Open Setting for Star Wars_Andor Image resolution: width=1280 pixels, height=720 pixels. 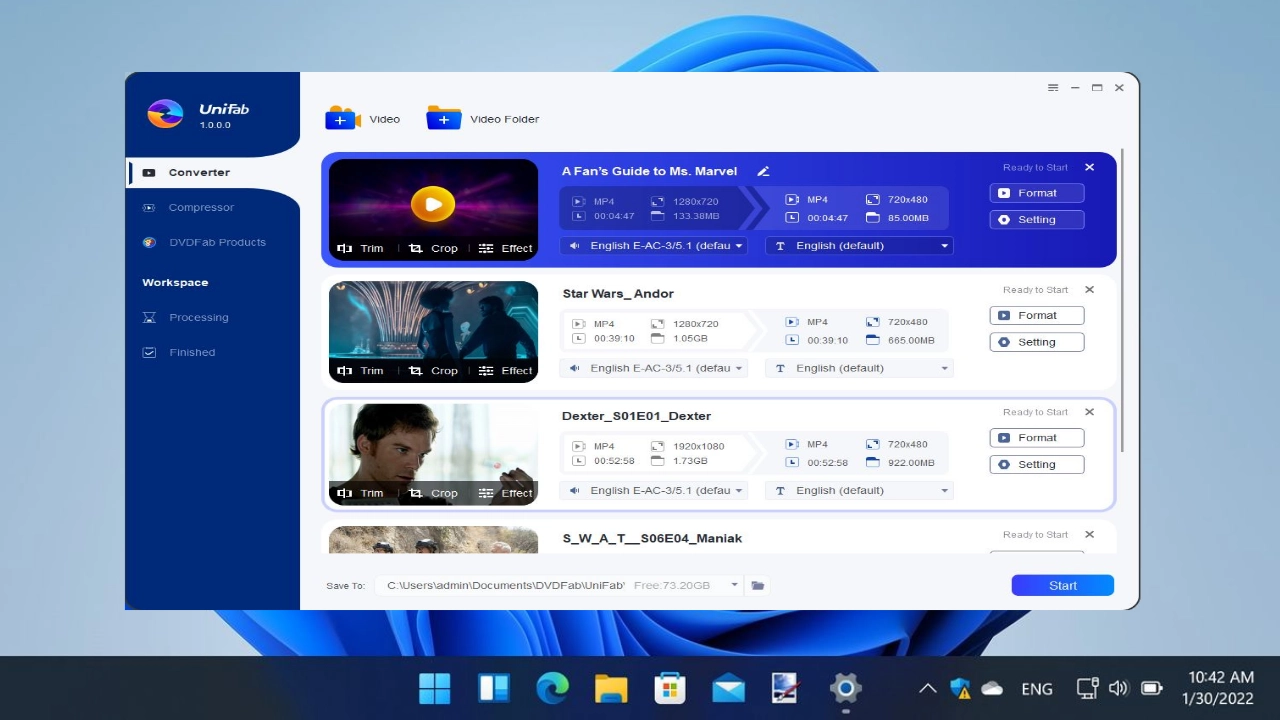1037,341
